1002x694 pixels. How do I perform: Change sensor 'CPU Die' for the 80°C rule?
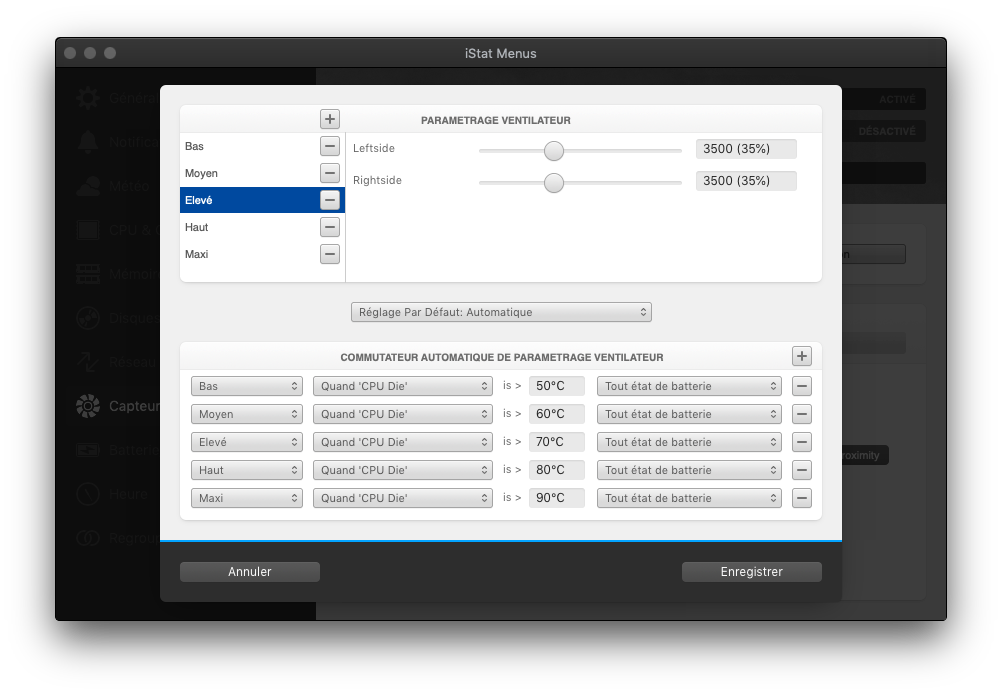(x=403, y=470)
